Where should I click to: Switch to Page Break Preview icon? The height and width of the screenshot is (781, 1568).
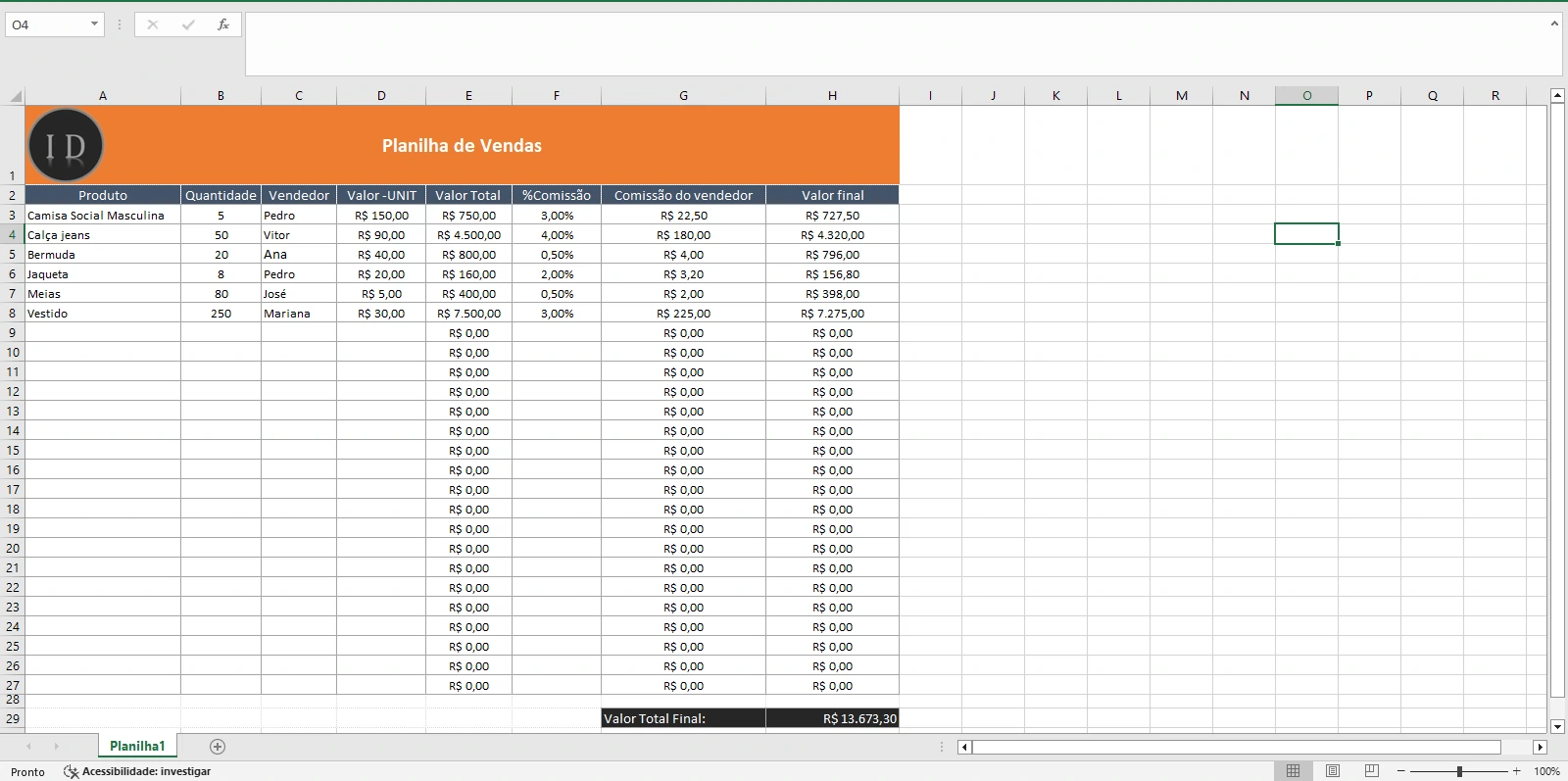1371,771
